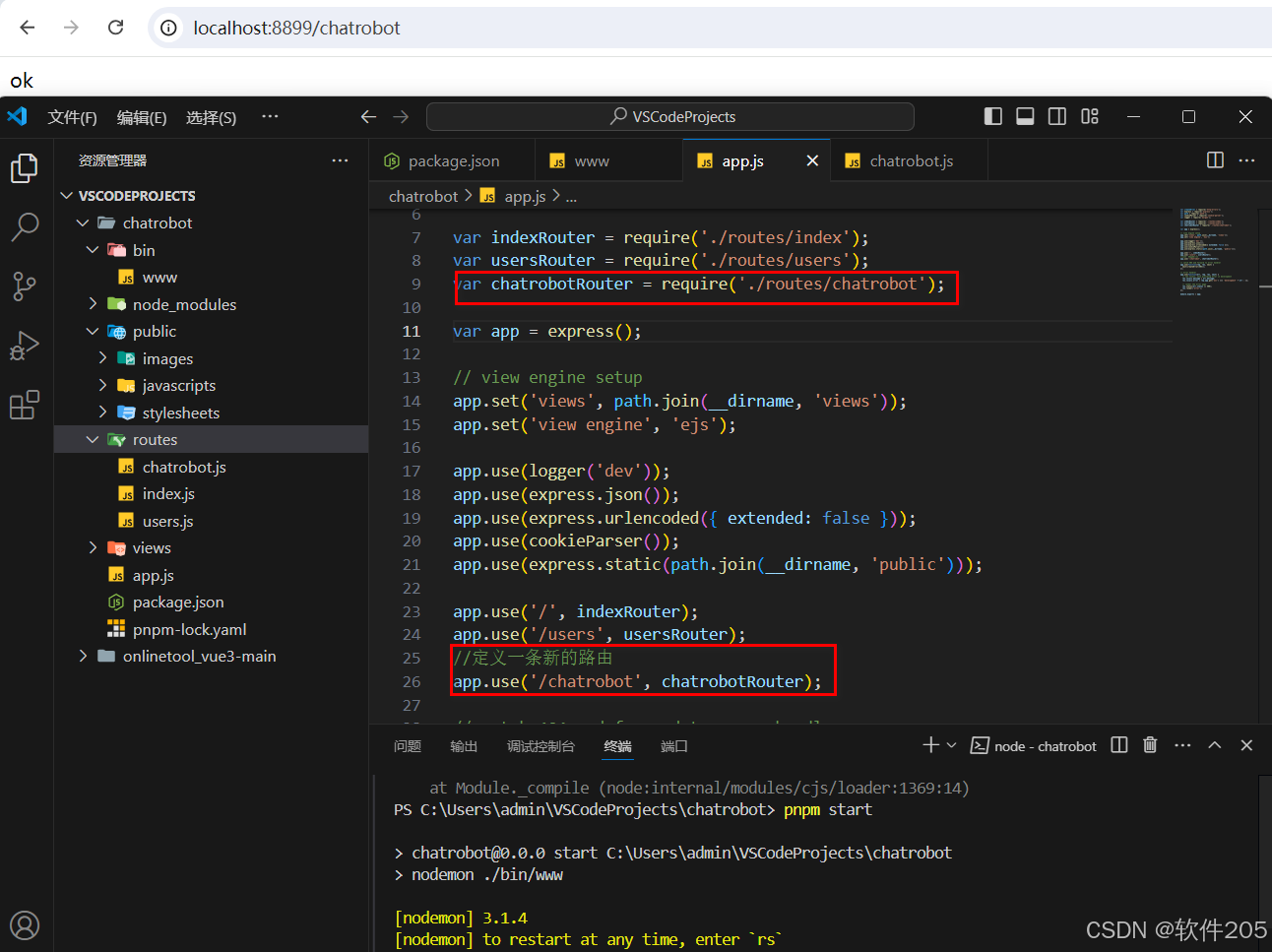The width and height of the screenshot is (1272, 952).
Task: Collapse the public folder
Action: [x=93, y=331]
